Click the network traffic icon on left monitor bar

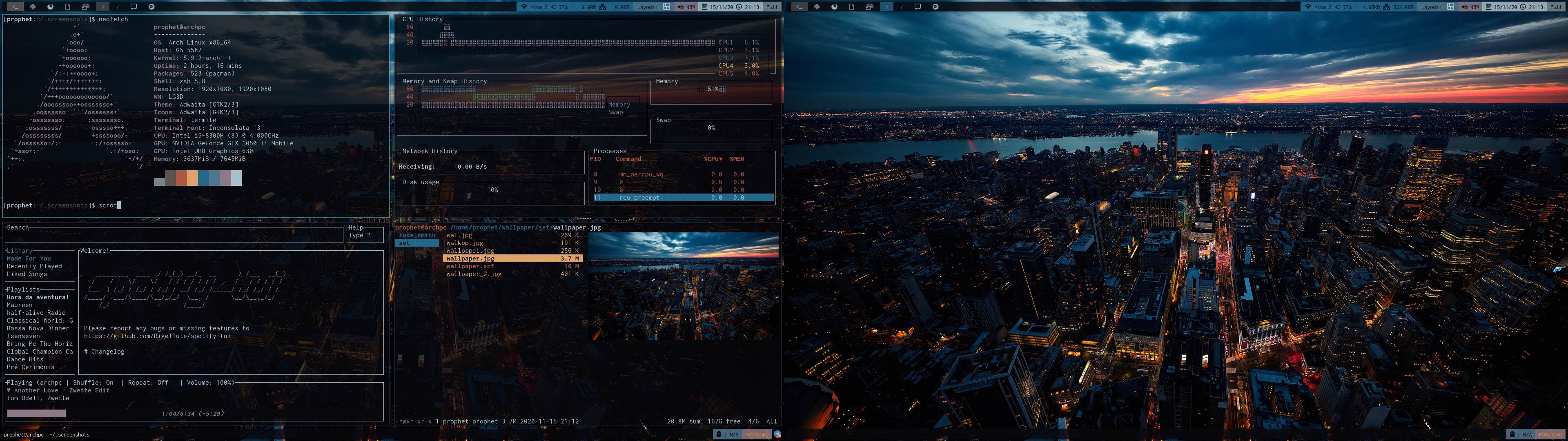click(x=603, y=7)
